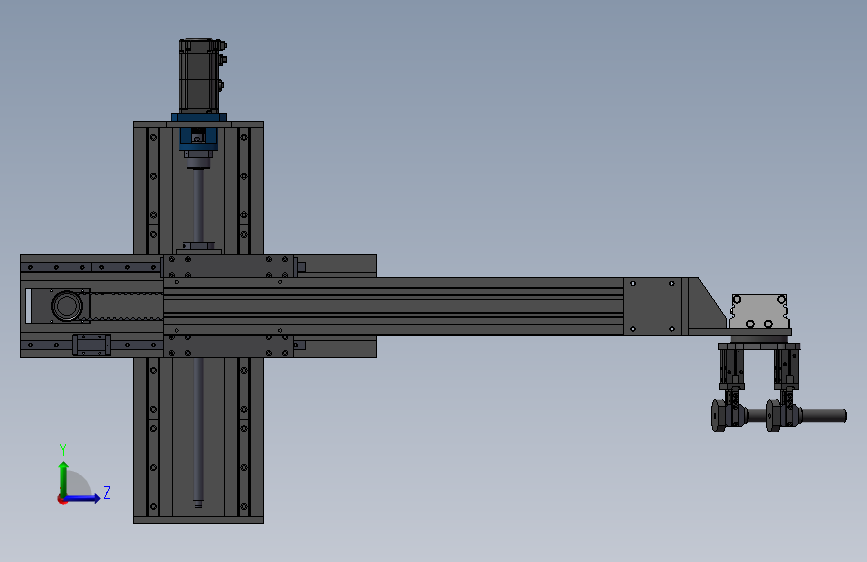Click the blue Z axis arrow of the triad
This screenshot has height=562, width=867.
click(83, 498)
